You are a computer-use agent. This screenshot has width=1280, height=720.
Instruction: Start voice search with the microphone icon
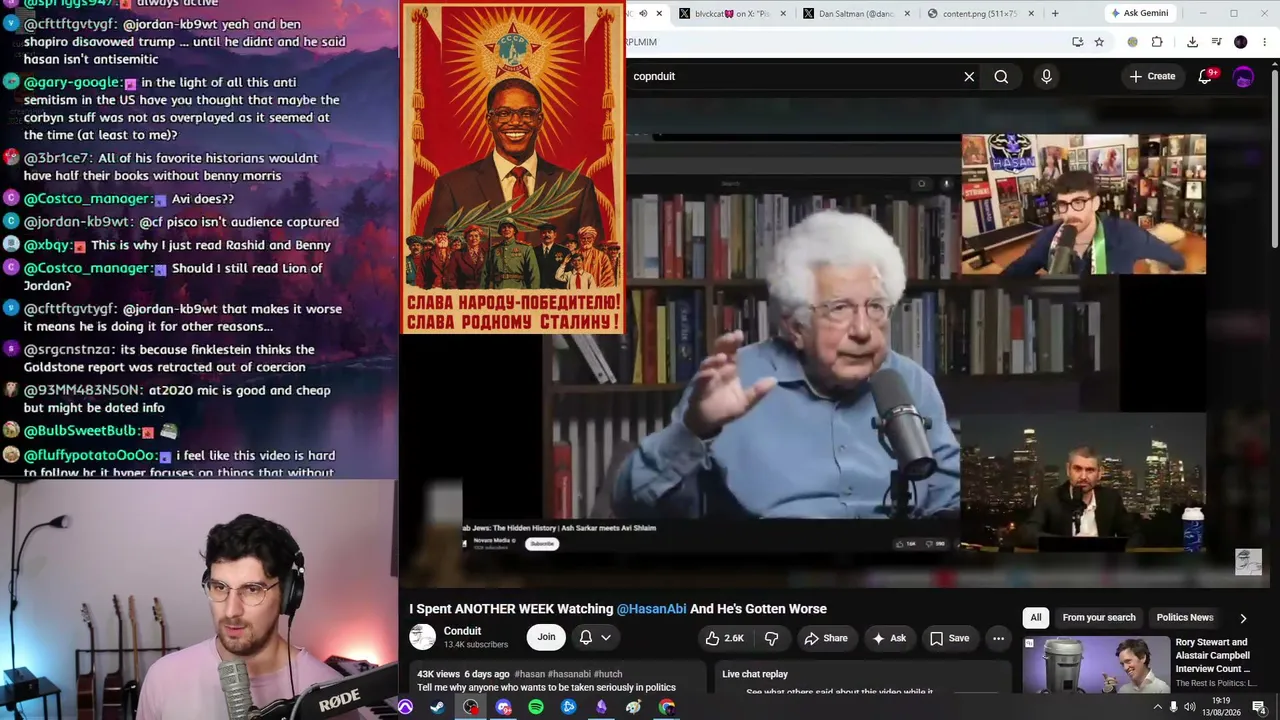click(x=1046, y=77)
